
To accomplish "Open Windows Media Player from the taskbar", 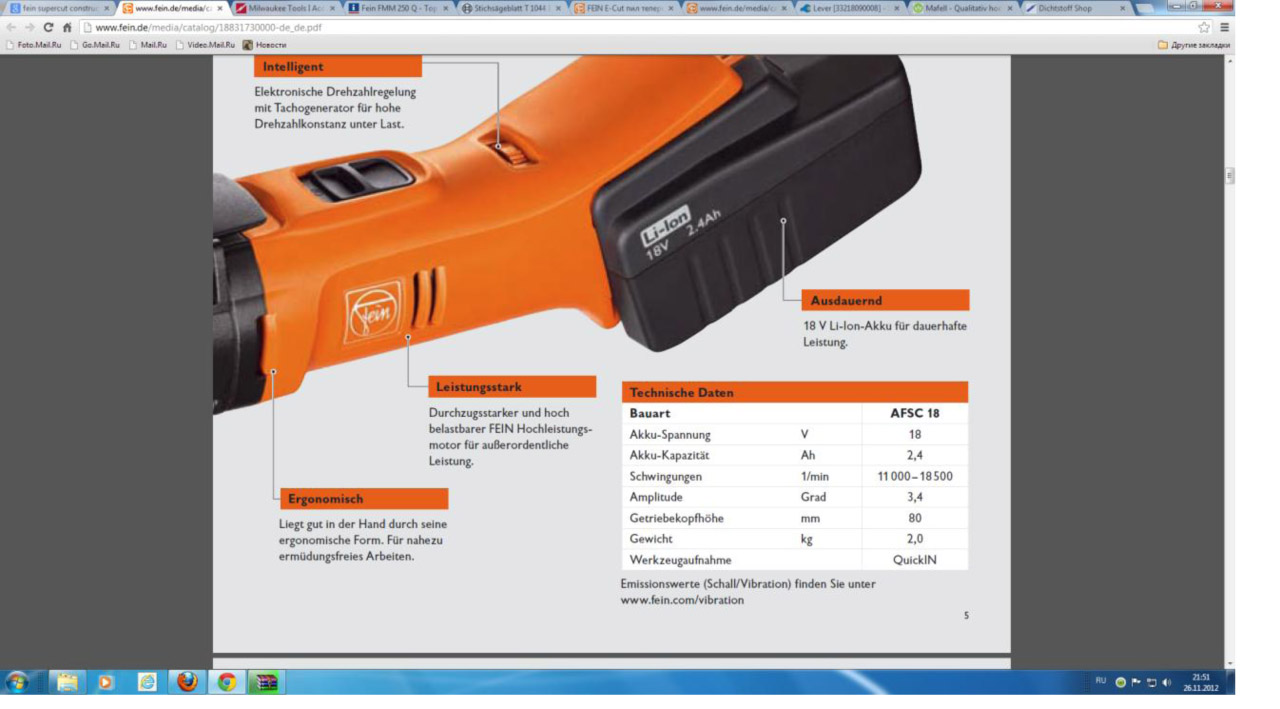I will point(107,682).
